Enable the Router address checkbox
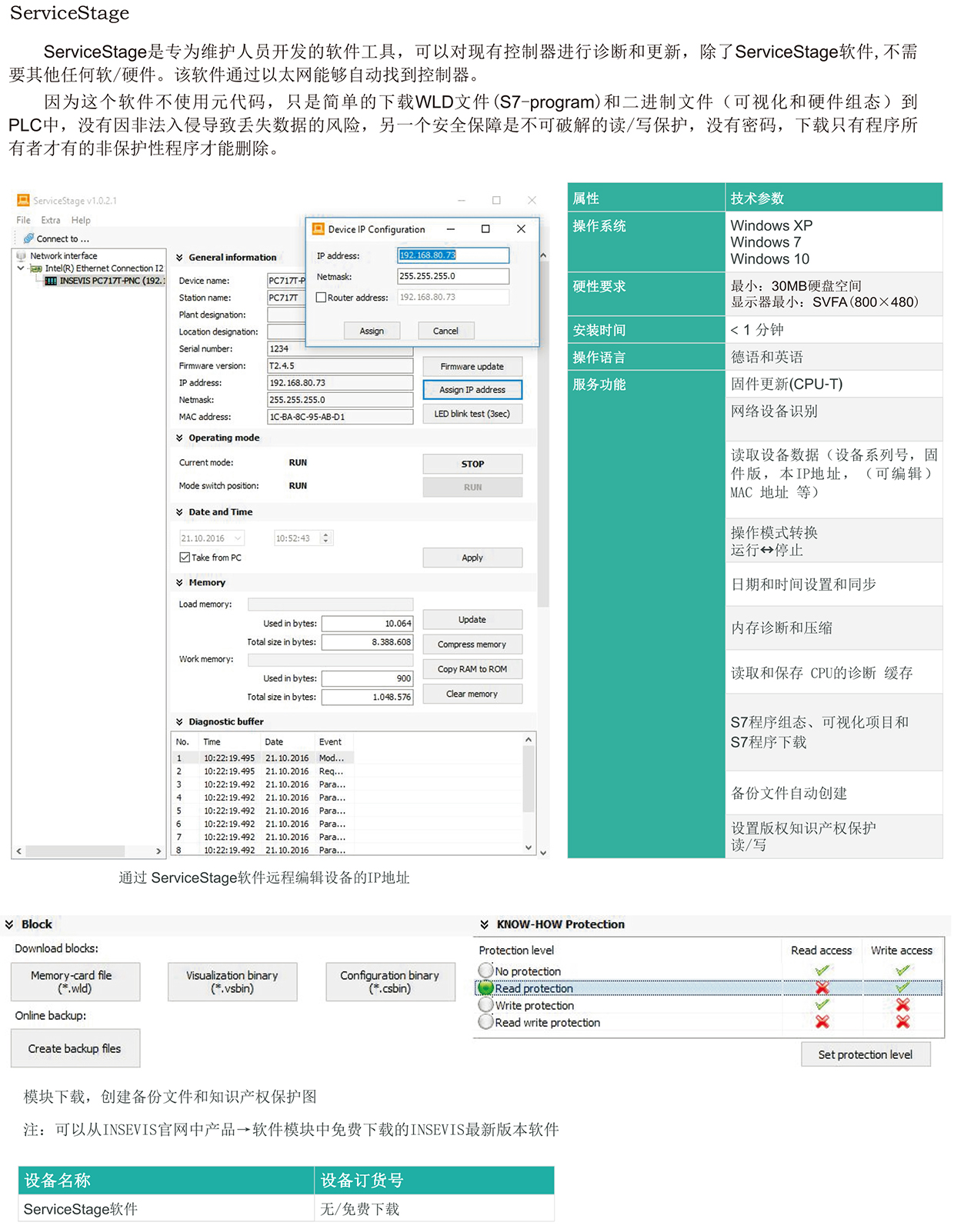 point(322,298)
